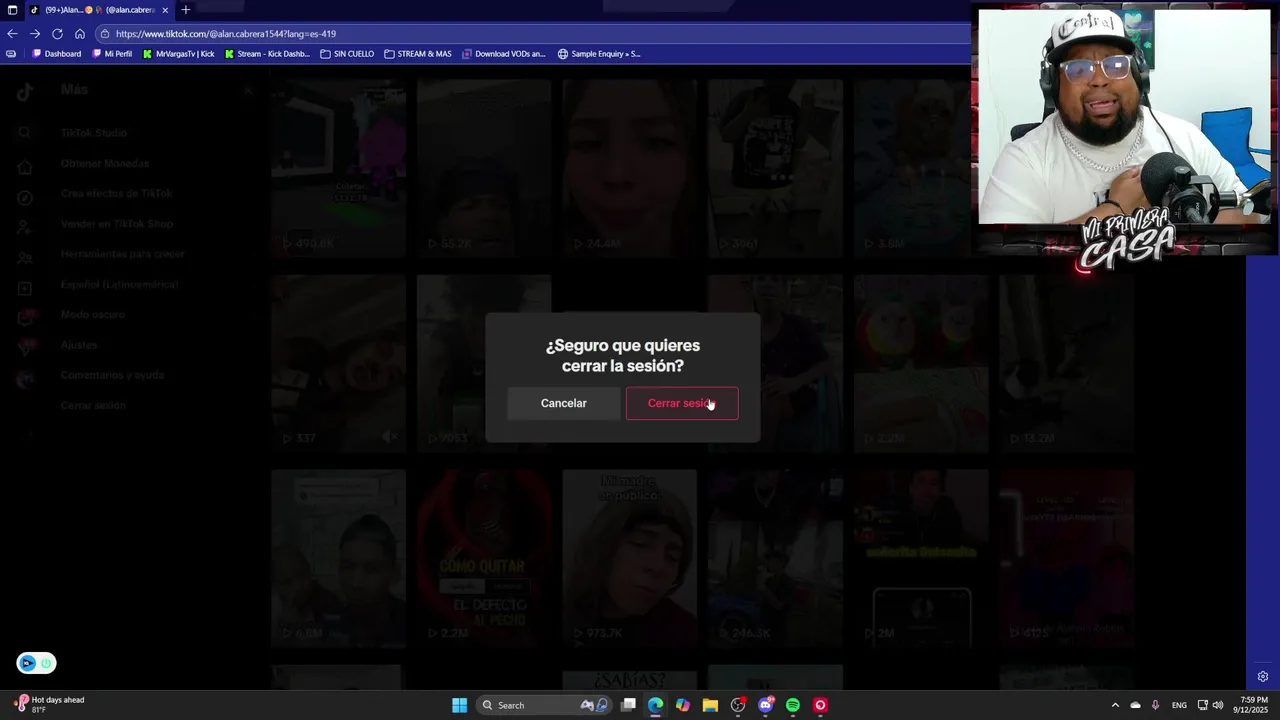This screenshot has height=720, width=1280.
Task: Go back with the browser back arrow
Action: (12, 33)
